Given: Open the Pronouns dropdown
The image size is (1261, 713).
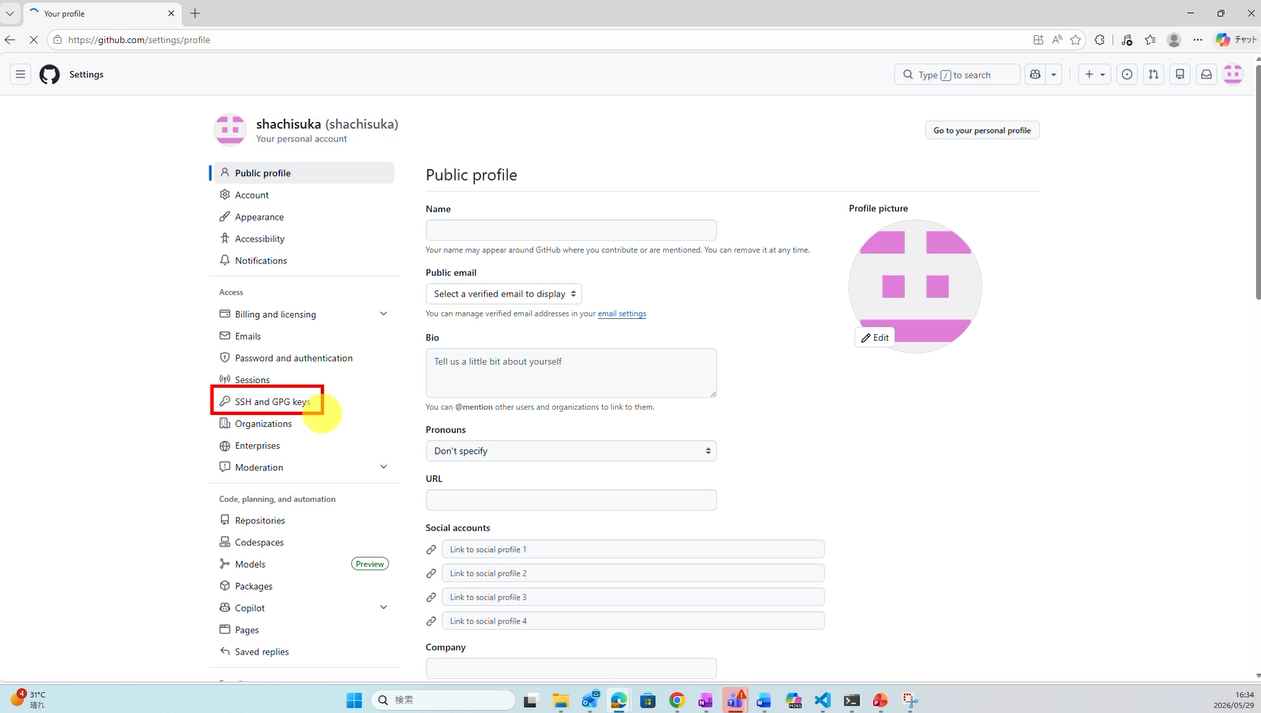Looking at the screenshot, I should tap(571, 451).
